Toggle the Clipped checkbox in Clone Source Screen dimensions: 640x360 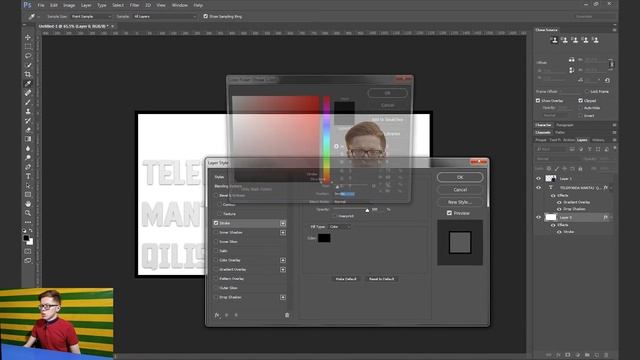[580, 100]
